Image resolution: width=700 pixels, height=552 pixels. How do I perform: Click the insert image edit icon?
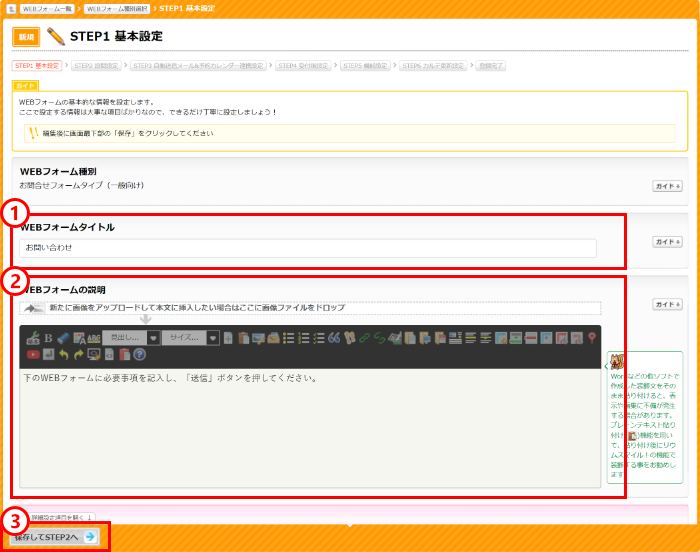point(258,338)
